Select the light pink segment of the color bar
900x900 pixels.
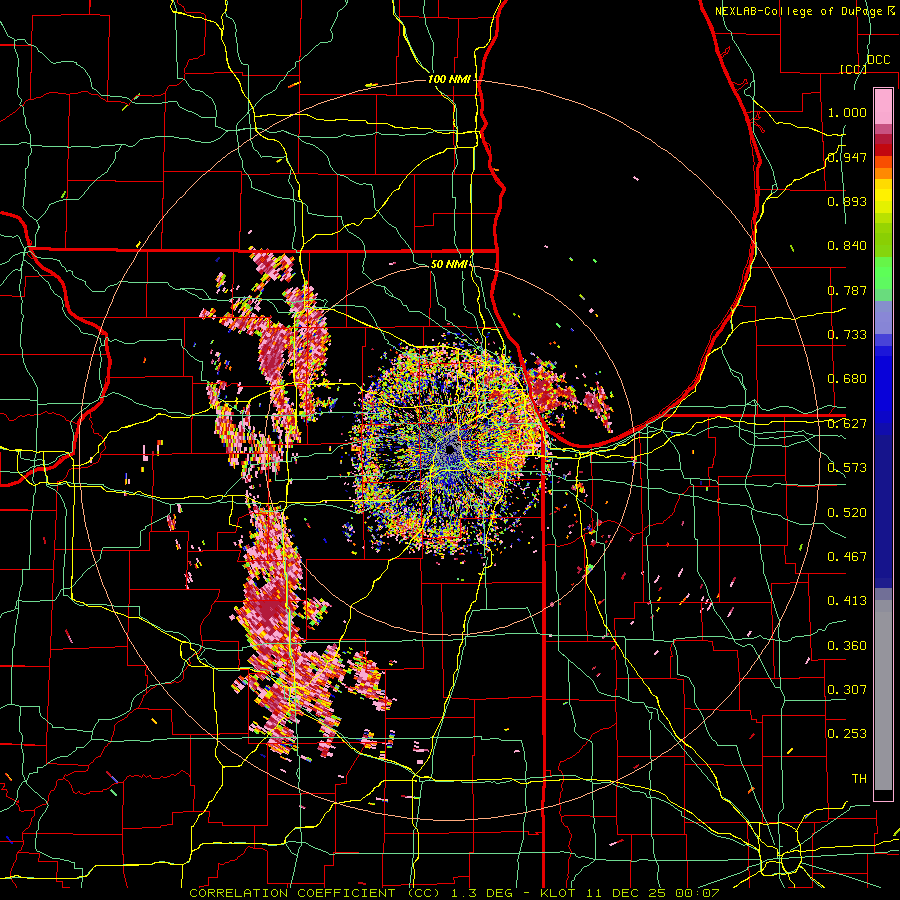pos(883,106)
